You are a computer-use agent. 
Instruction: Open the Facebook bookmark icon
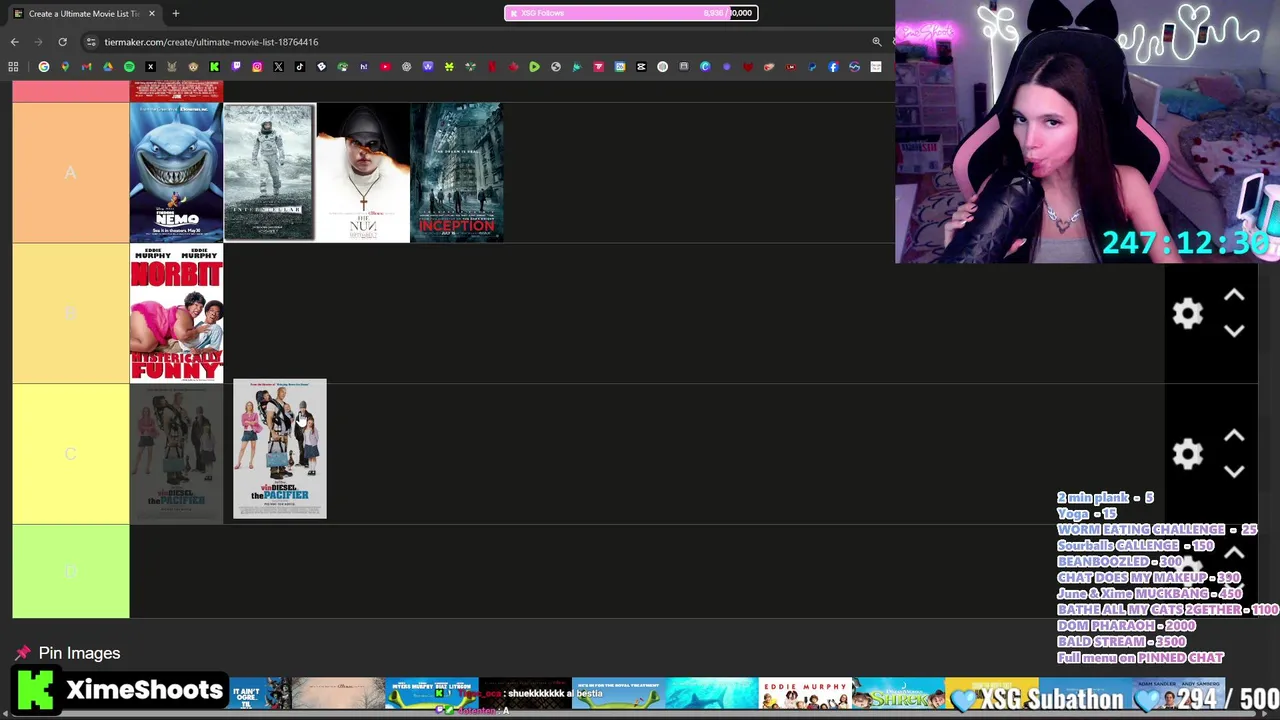pos(833,67)
